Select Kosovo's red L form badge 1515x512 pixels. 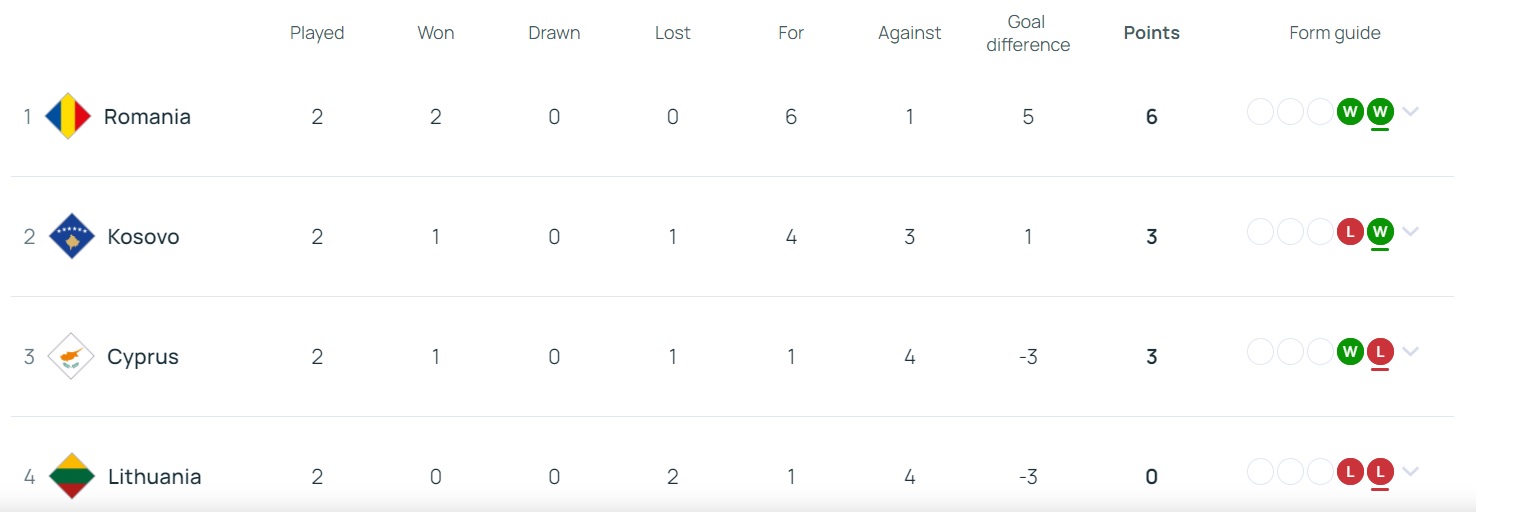(1350, 231)
